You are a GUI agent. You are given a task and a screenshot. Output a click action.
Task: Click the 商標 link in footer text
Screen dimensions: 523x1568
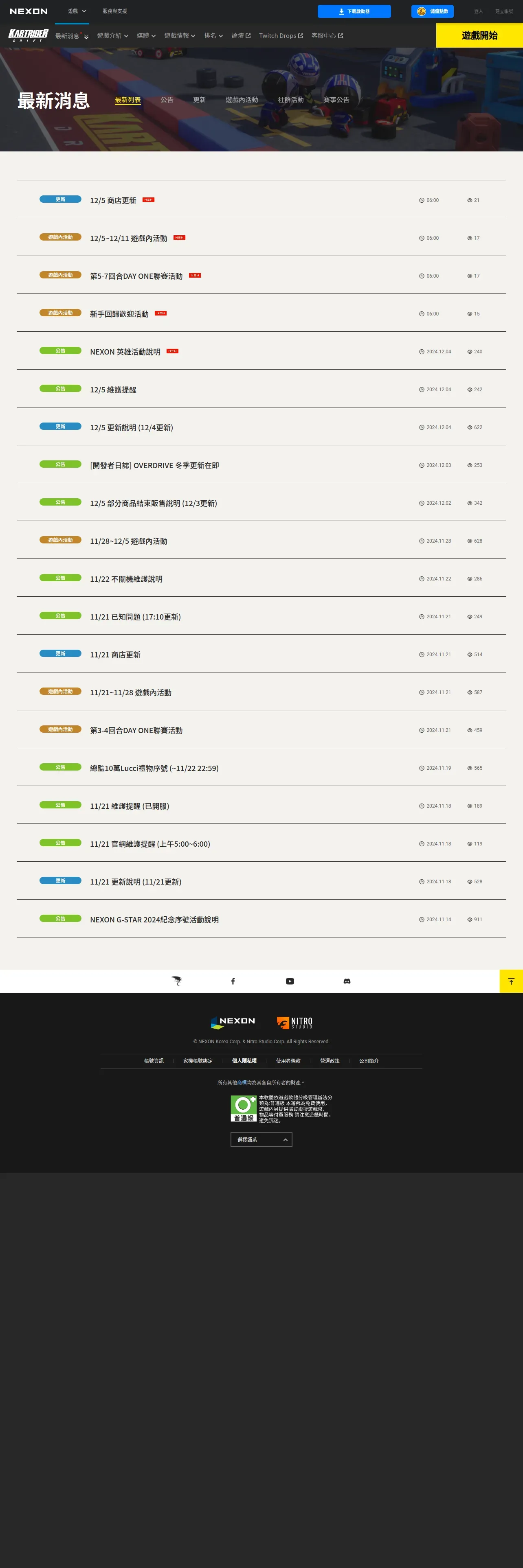click(x=242, y=1083)
